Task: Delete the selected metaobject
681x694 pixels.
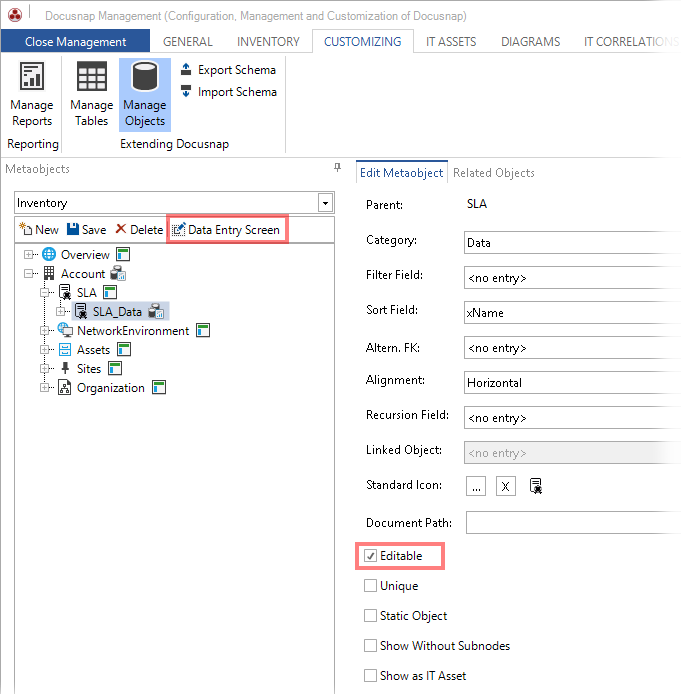Action: 139,229
